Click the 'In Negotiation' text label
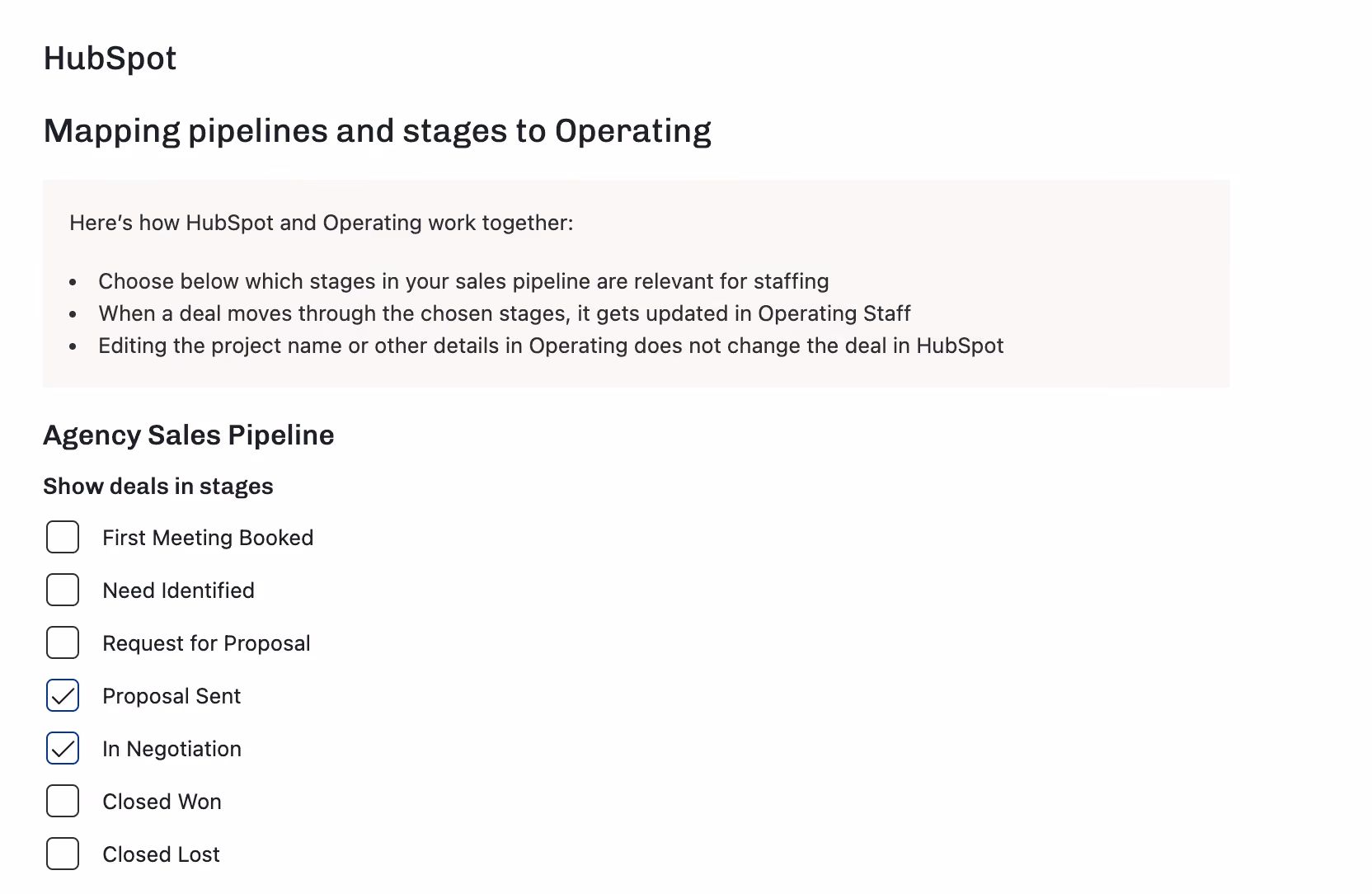 click(x=171, y=749)
